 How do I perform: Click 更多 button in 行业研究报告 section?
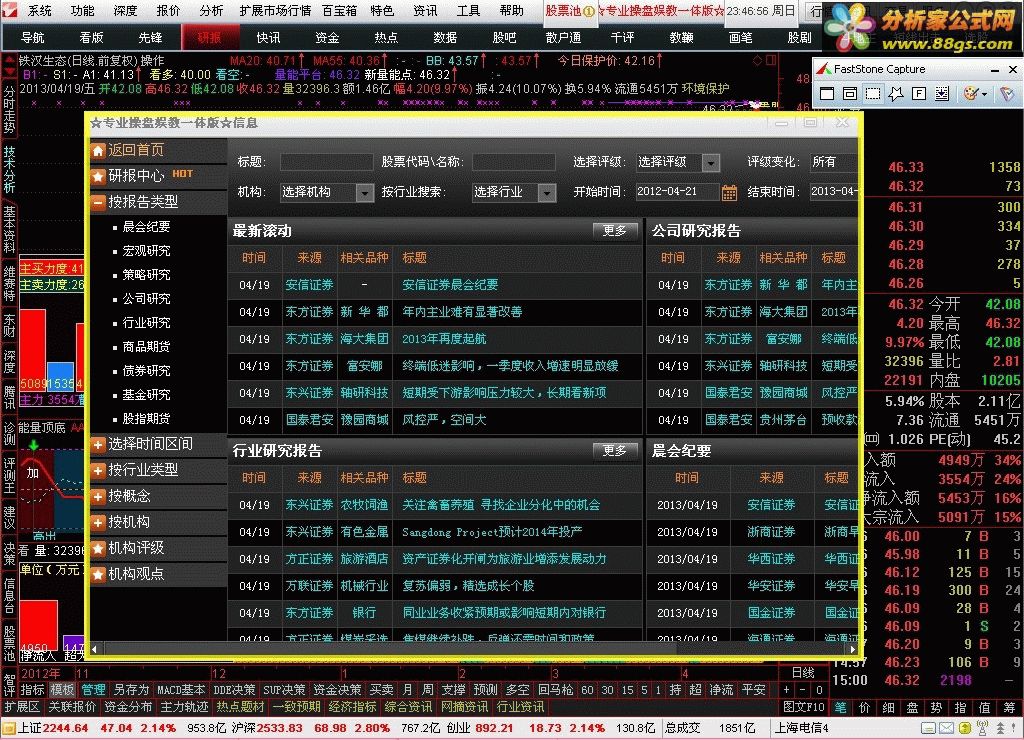[x=614, y=451]
